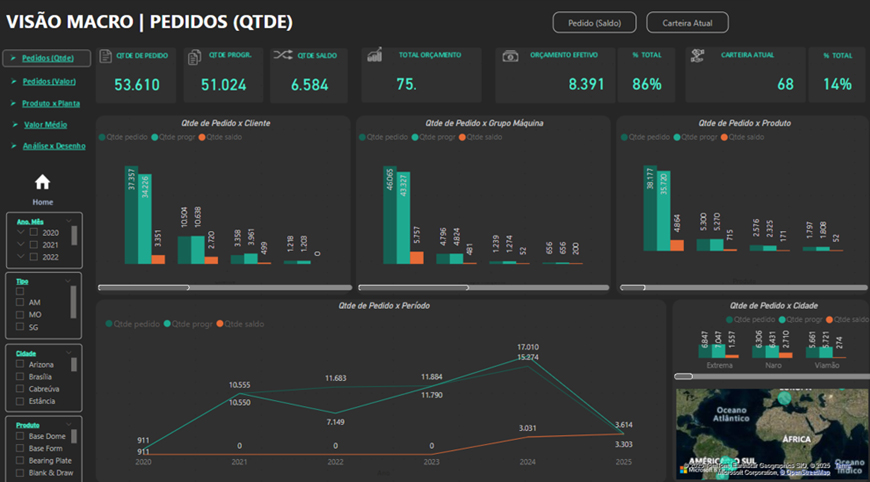Click the Qtde Progr. documents icon

[195, 57]
